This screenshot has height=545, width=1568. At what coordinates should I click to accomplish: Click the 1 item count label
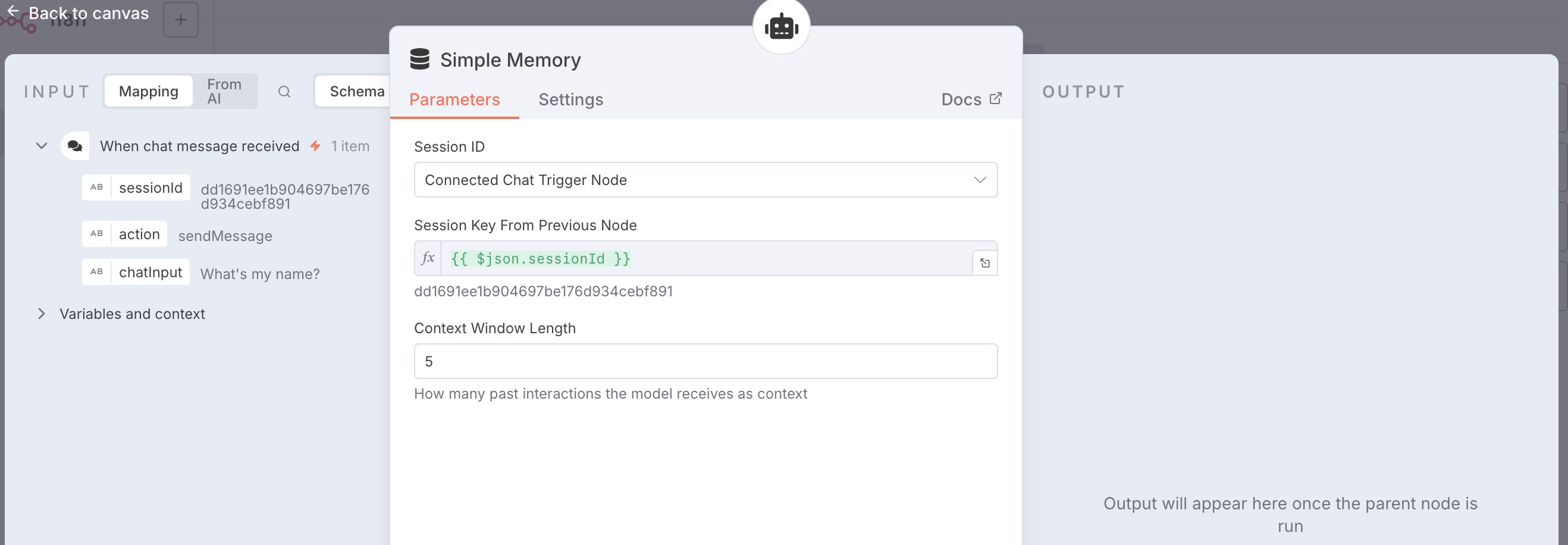[x=350, y=146]
